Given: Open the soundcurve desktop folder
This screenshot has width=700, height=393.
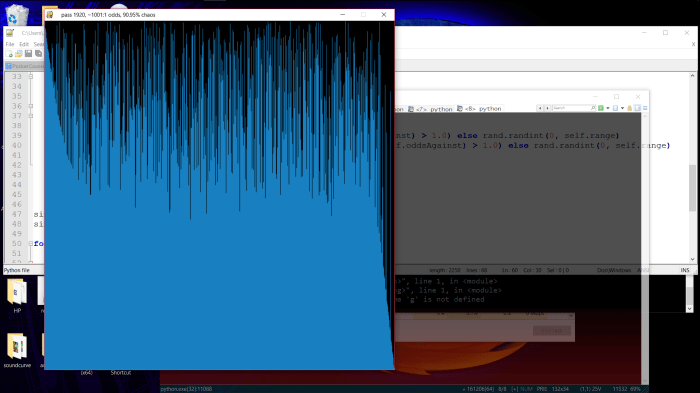Looking at the screenshot, I should tap(17, 351).
